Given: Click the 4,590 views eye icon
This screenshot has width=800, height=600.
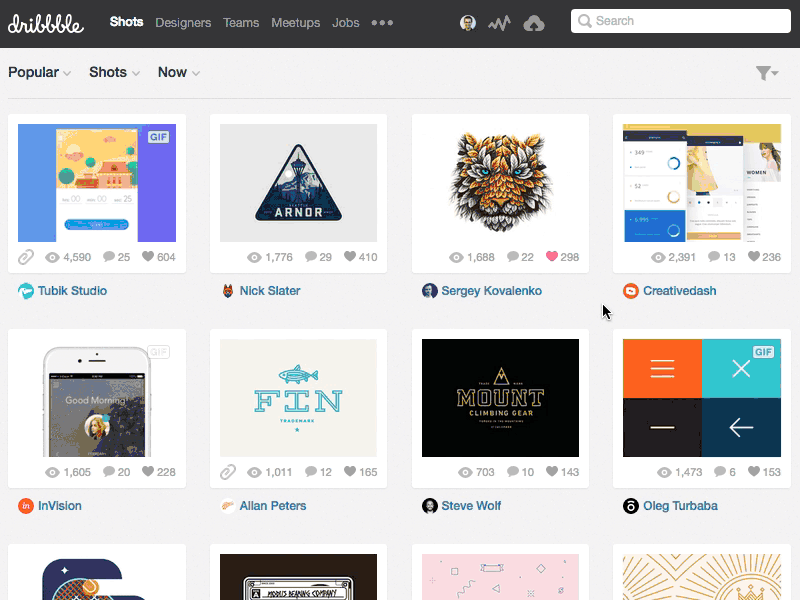Looking at the screenshot, I should click(x=52, y=258).
